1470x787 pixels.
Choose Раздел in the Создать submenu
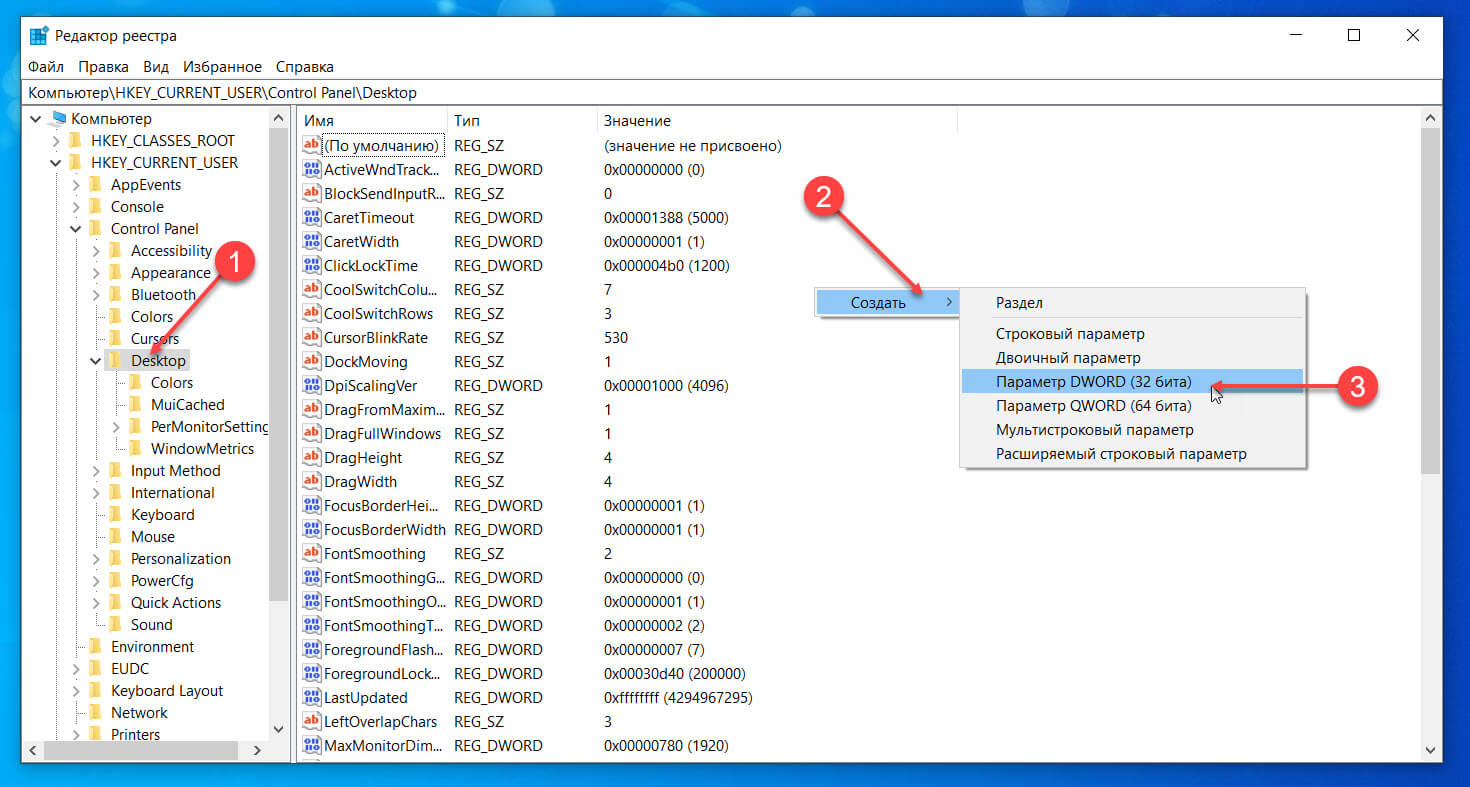(x=1132, y=303)
